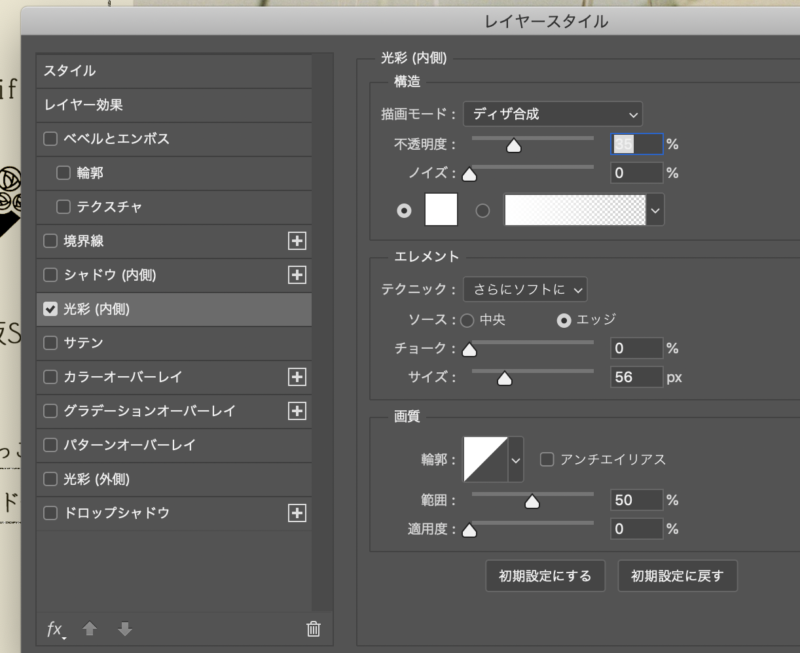Enable the サテン checkbox
Viewport: 800px width, 653px height.
point(50,343)
